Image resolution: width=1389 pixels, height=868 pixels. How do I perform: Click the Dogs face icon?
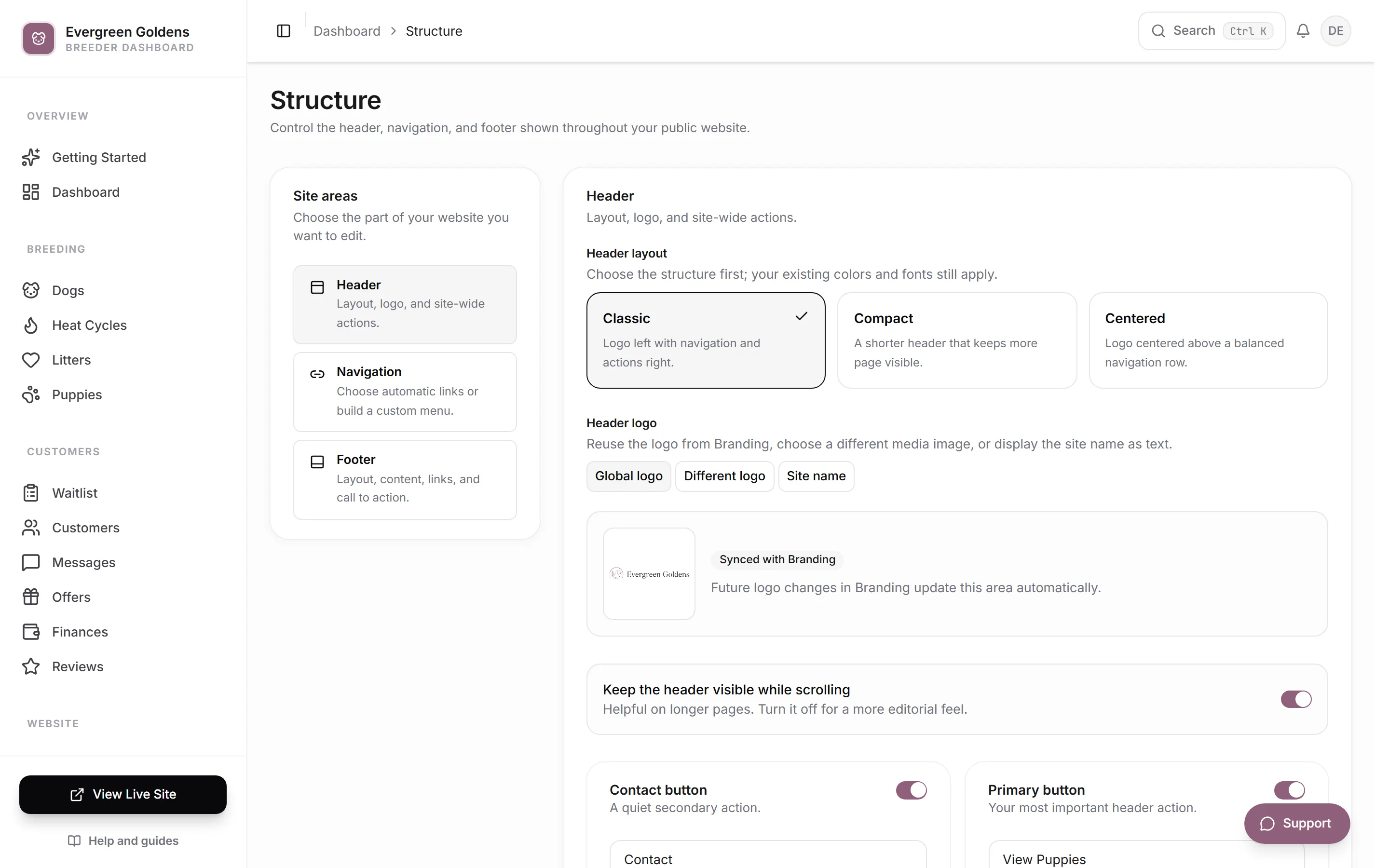tap(31, 290)
